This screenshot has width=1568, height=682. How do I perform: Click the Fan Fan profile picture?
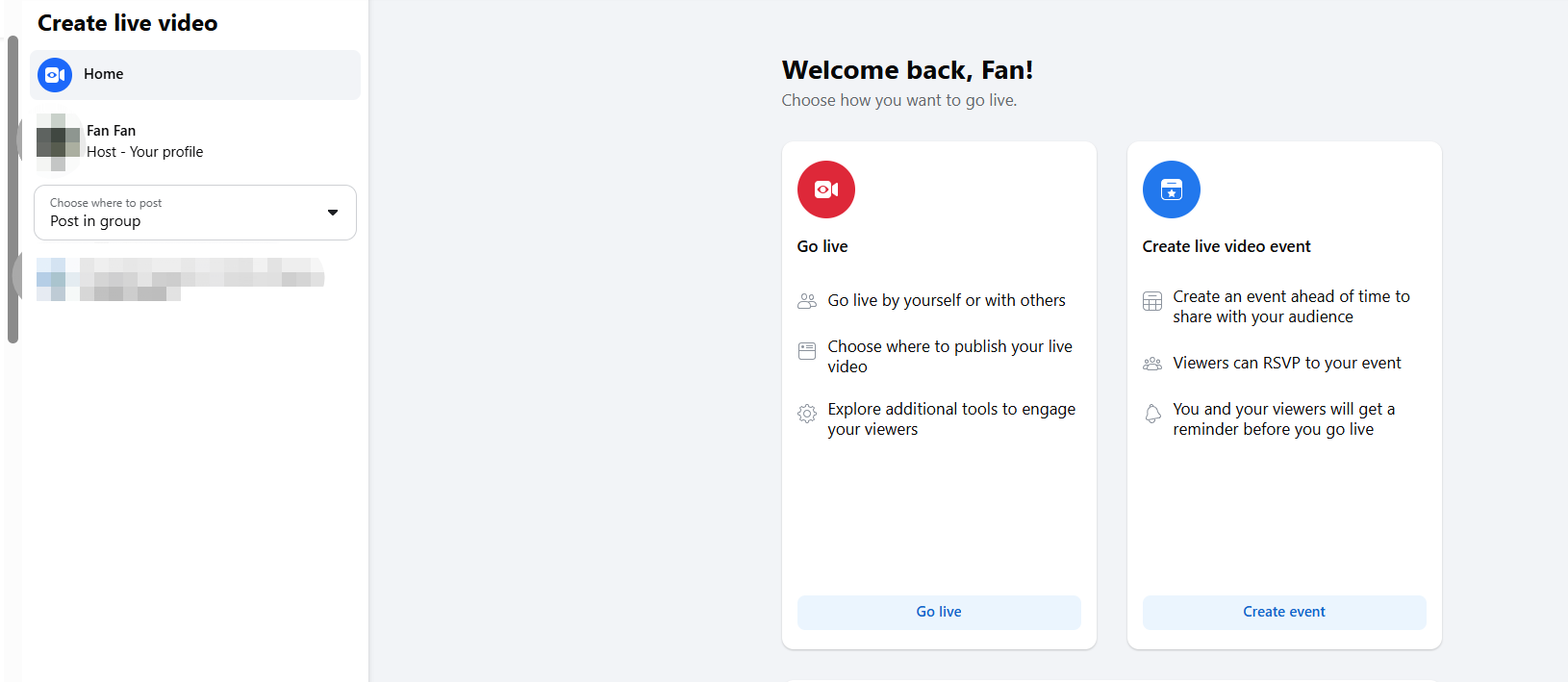pyautogui.click(x=58, y=142)
